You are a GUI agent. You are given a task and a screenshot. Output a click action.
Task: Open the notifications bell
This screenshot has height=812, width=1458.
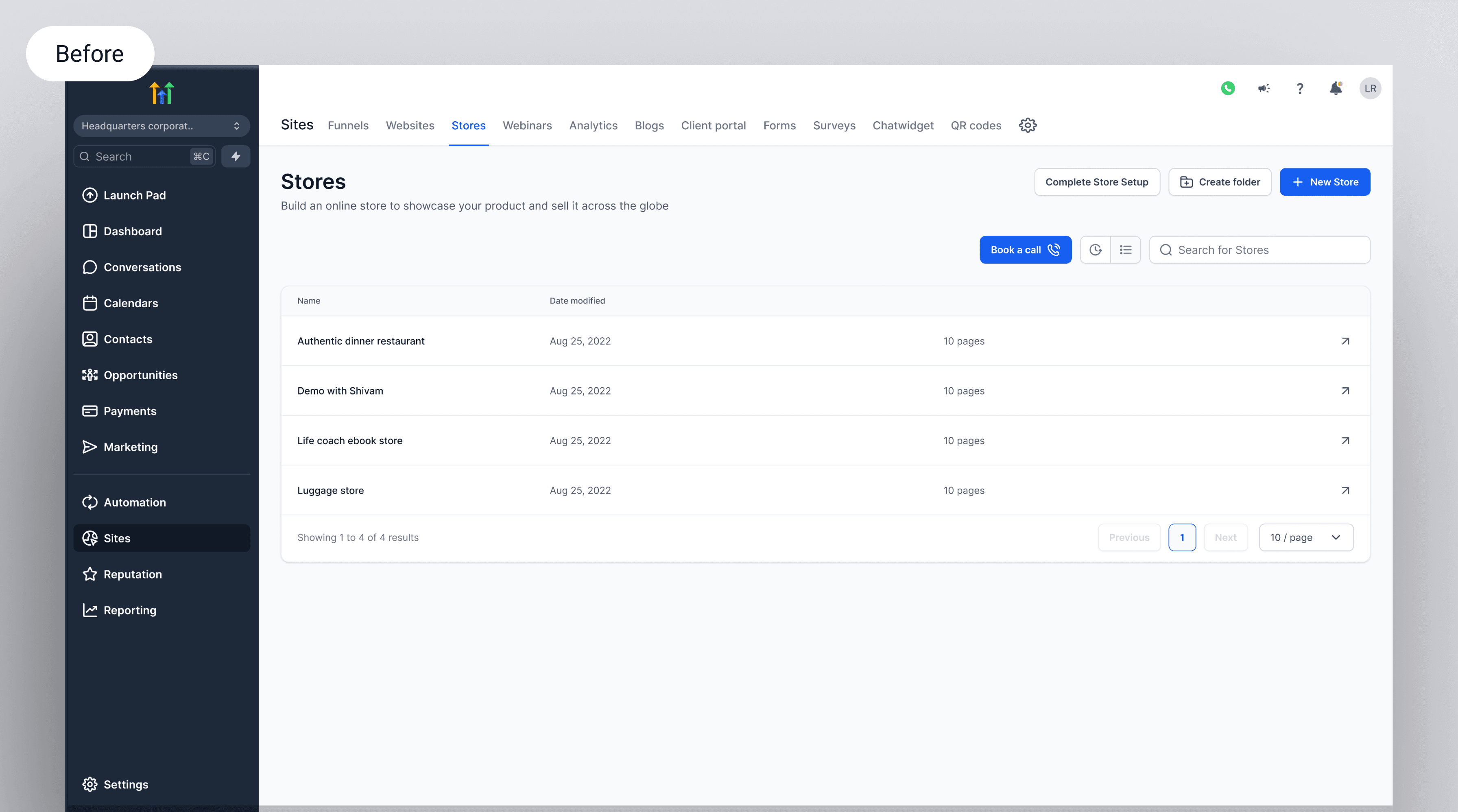[1336, 88]
